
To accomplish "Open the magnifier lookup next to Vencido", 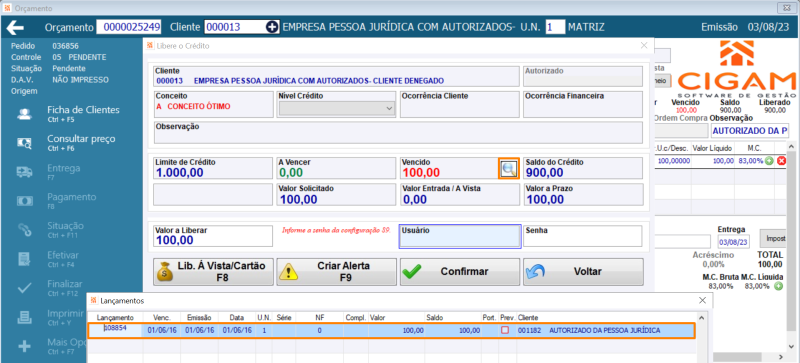I will [508, 168].
